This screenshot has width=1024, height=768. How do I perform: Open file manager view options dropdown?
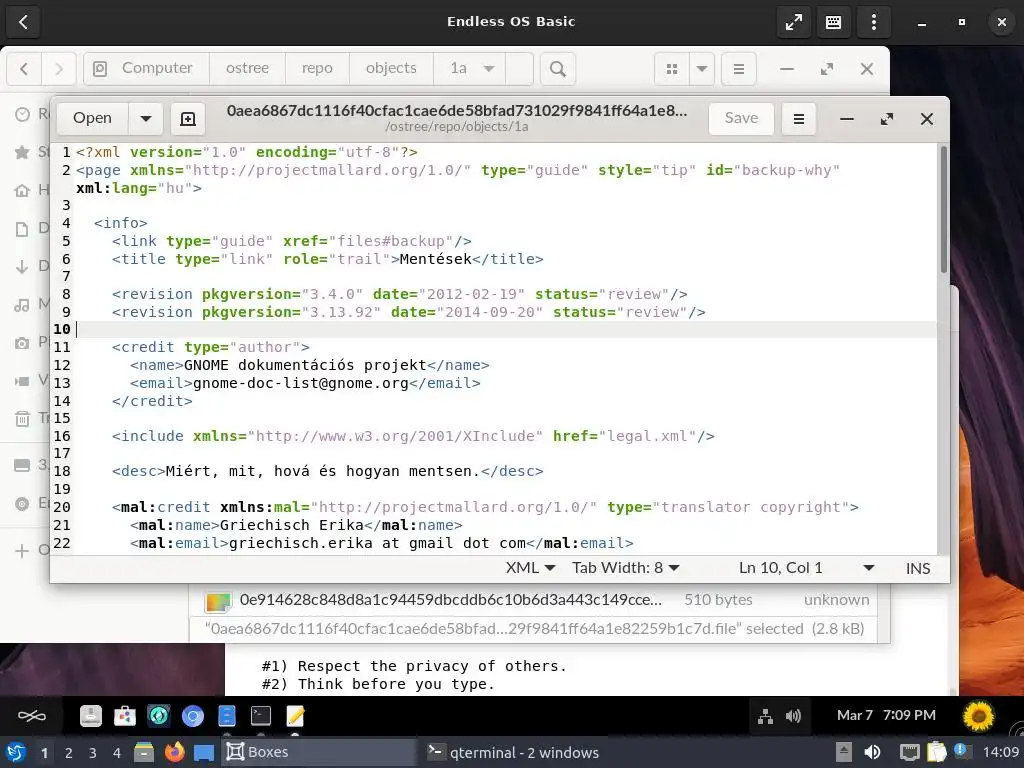702,69
